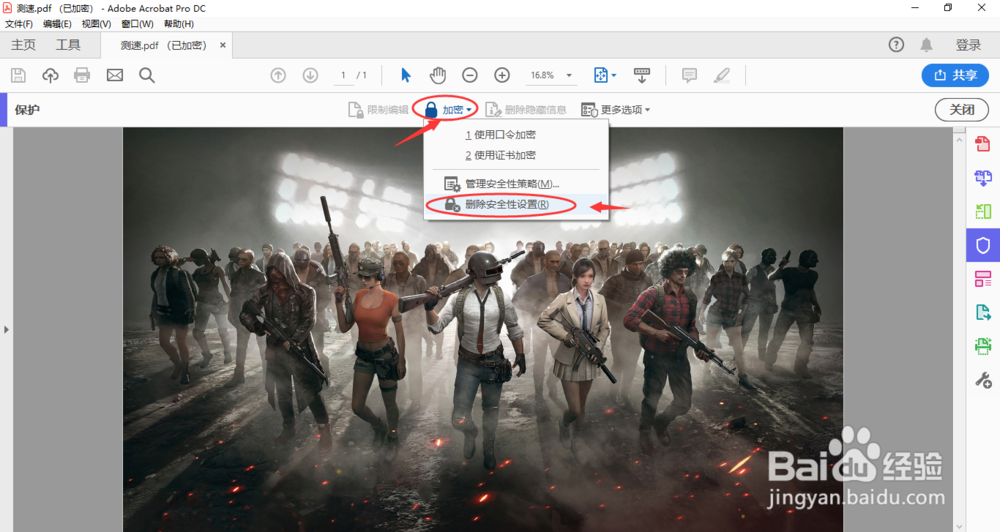Open Create PDF tool in right sidebar
This screenshot has height=532, width=1000.
[983, 144]
